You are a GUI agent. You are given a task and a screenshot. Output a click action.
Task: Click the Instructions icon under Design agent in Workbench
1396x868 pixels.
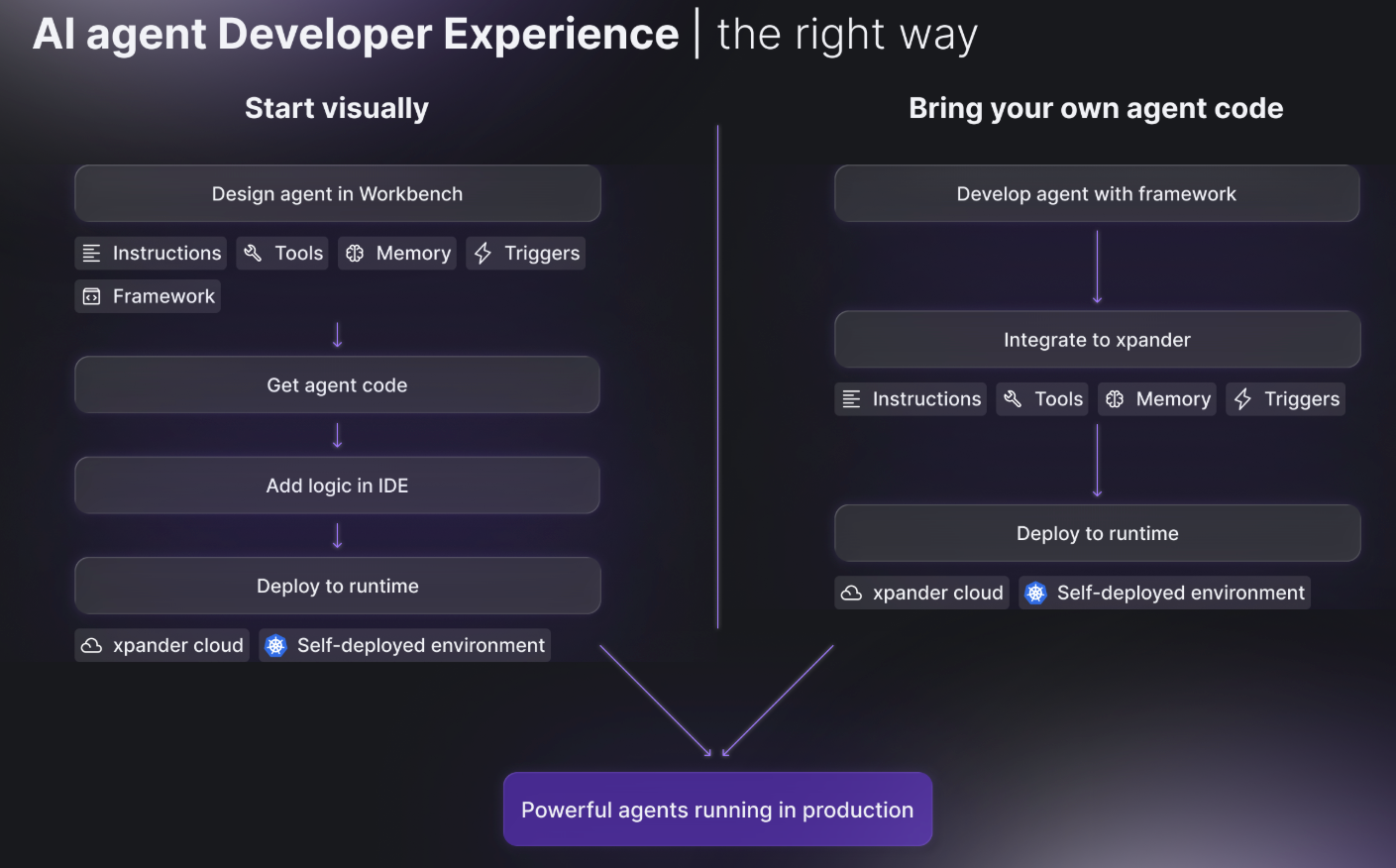[91, 254]
